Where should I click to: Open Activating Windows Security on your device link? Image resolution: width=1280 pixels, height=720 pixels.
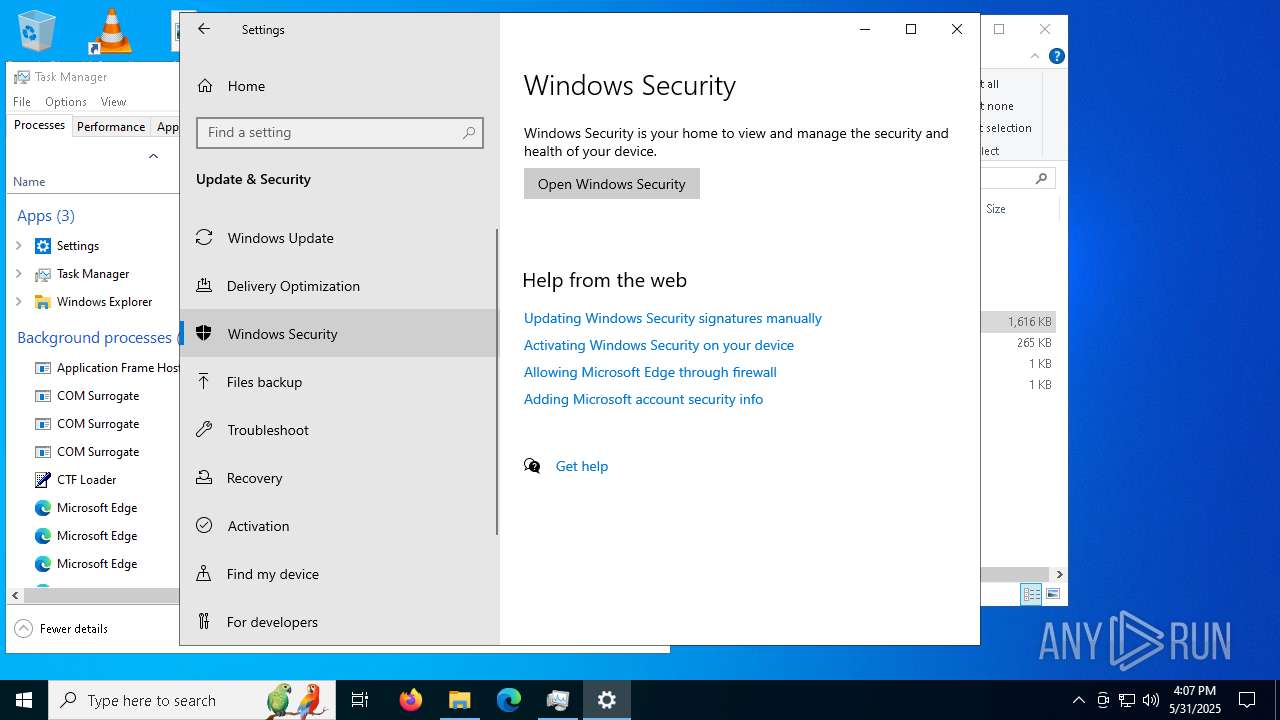point(659,345)
